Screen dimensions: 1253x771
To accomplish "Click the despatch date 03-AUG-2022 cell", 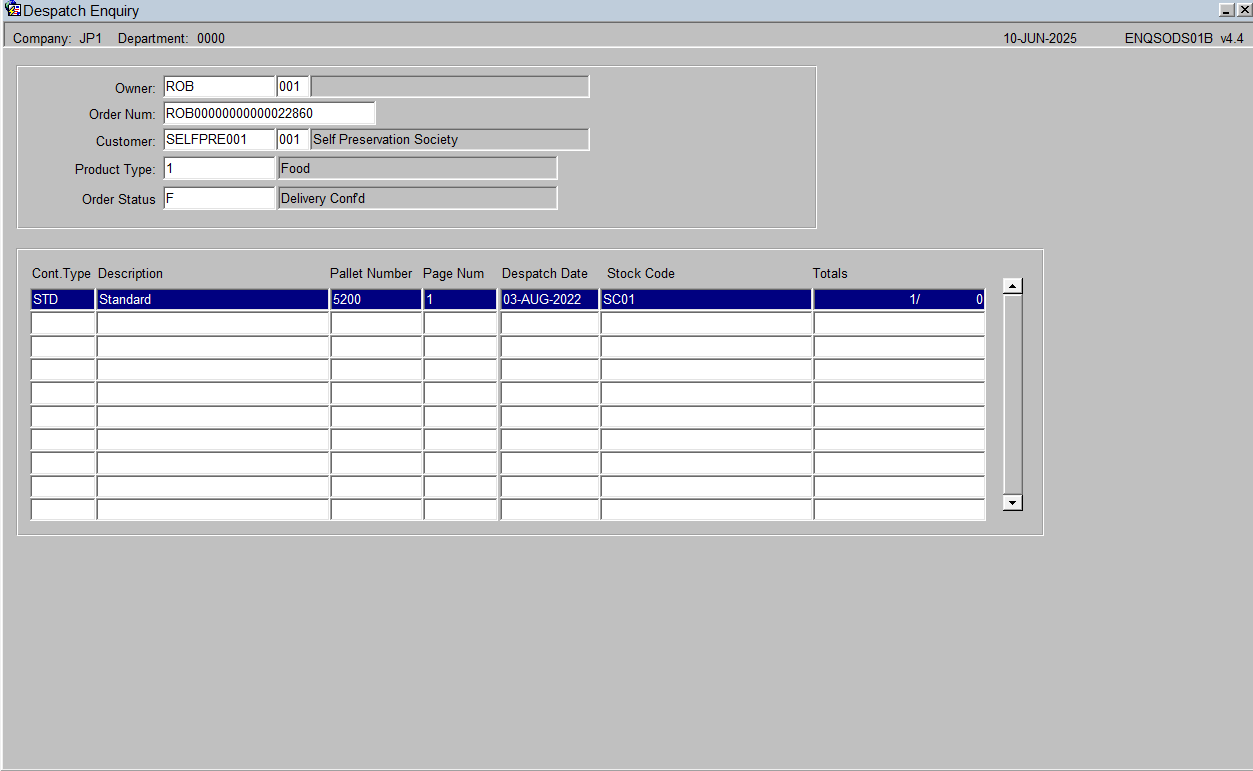I will 549,299.
